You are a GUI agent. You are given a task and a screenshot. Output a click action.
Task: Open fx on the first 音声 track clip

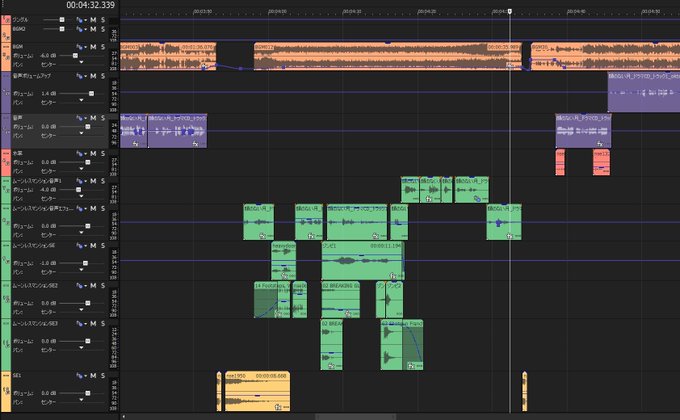click(x=135, y=143)
